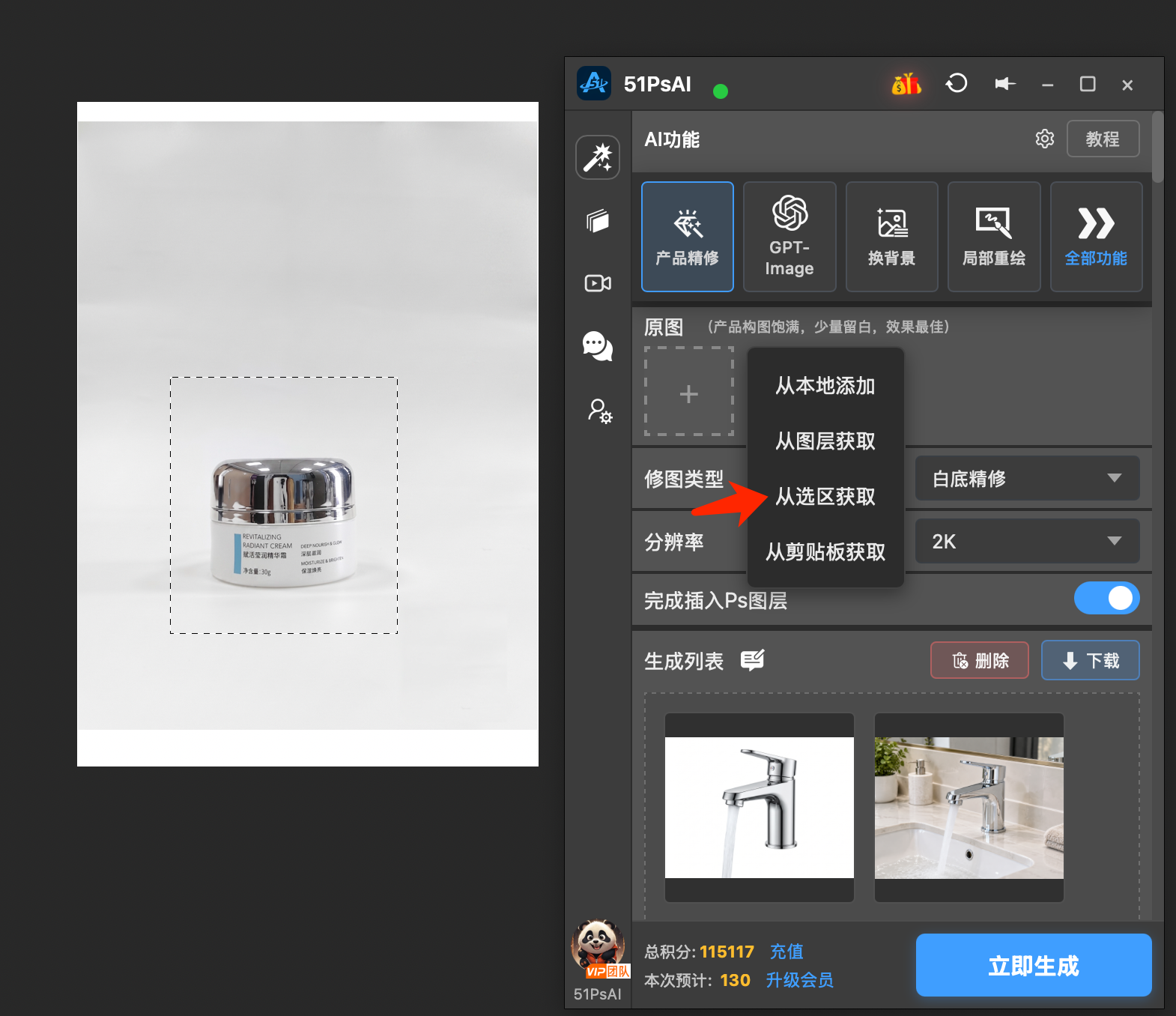Click the green status dot
The height and width of the screenshot is (1016, 1176).
(721, 91)
